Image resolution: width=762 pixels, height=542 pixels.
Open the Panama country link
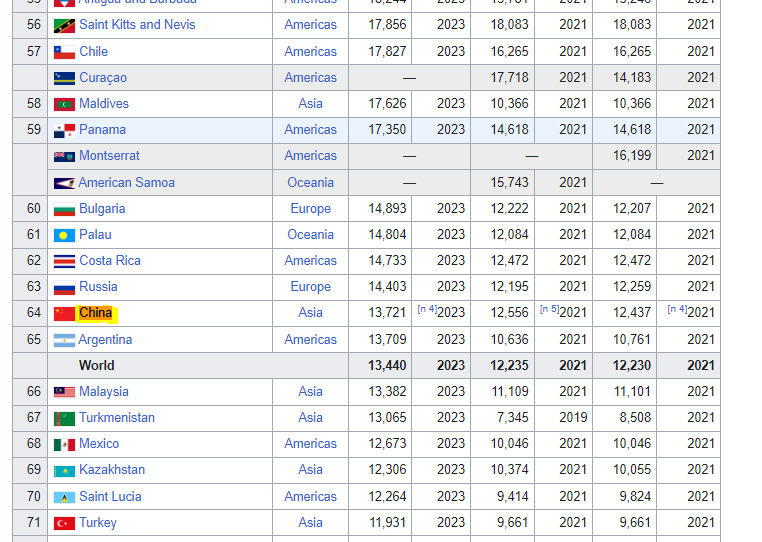(102, 130)
